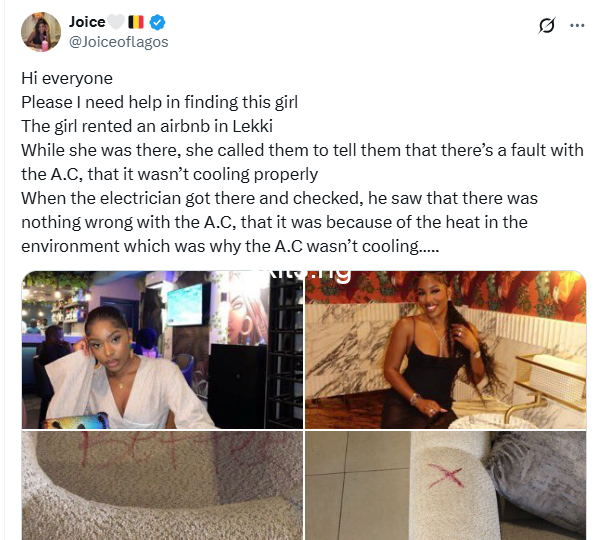The image size is (598, 540).
Task: Click the white heart emoji after Joice
Action: (116, 22)
